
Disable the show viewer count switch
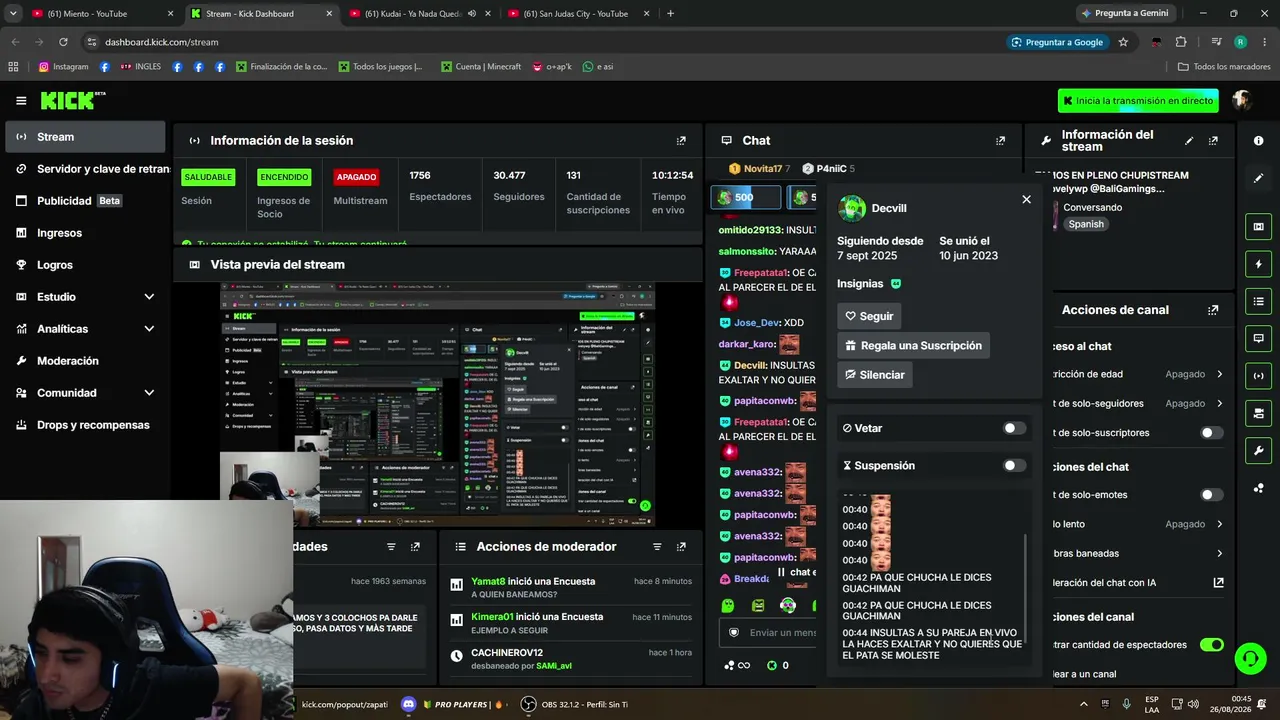pos(1211,645)
